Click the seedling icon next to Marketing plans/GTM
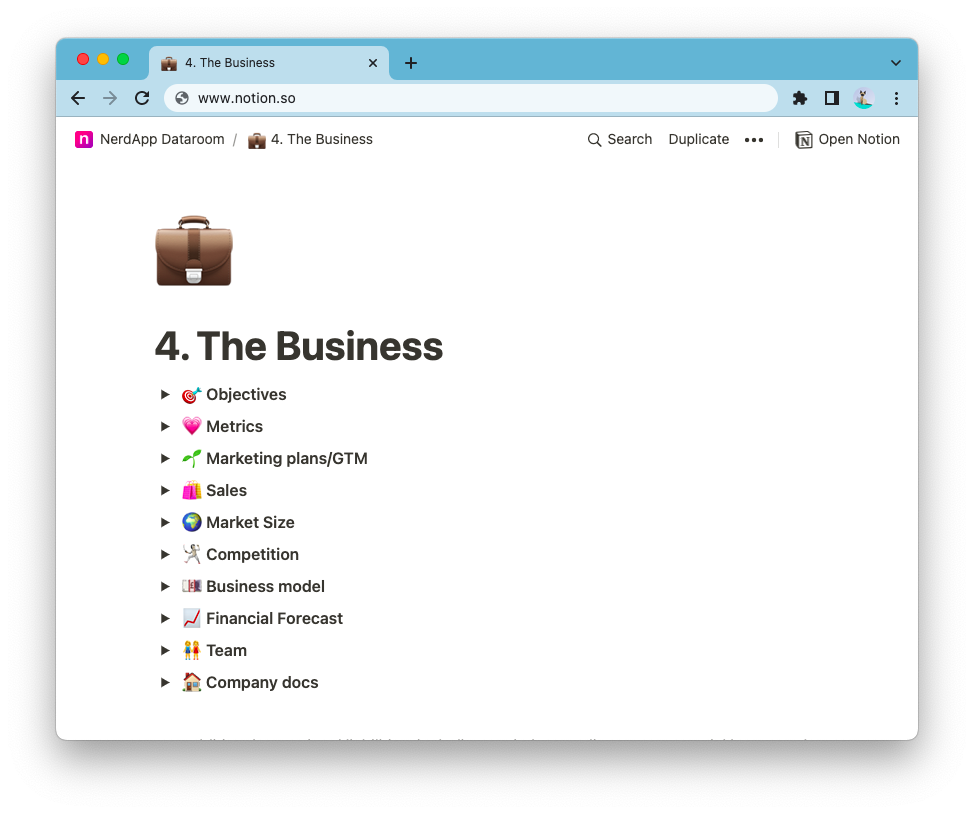Image resolution: width=974 pixels, height=814 pixels. 191,458
